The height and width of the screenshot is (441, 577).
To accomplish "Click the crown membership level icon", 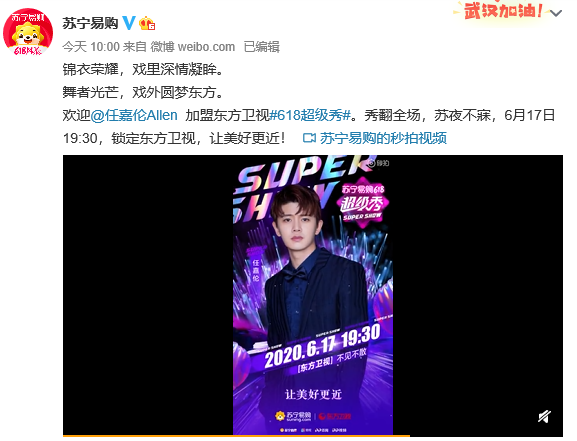I will 147,24.
